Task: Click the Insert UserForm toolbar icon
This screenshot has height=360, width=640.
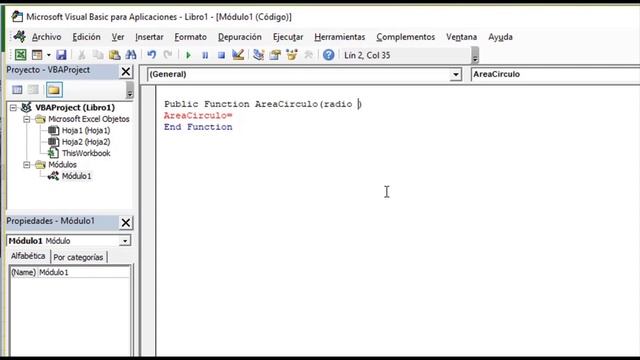Action: (x=37, y=55)
